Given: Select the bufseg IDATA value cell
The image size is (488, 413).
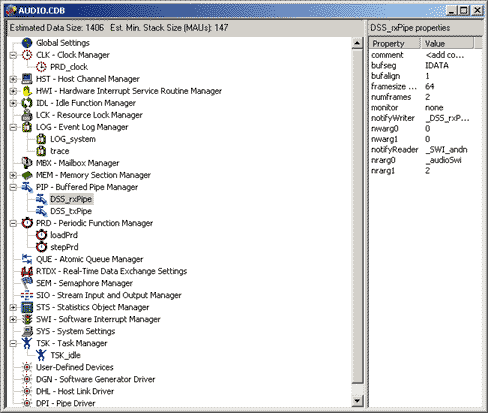Looking at the screenshot, I should click(437, 65).
